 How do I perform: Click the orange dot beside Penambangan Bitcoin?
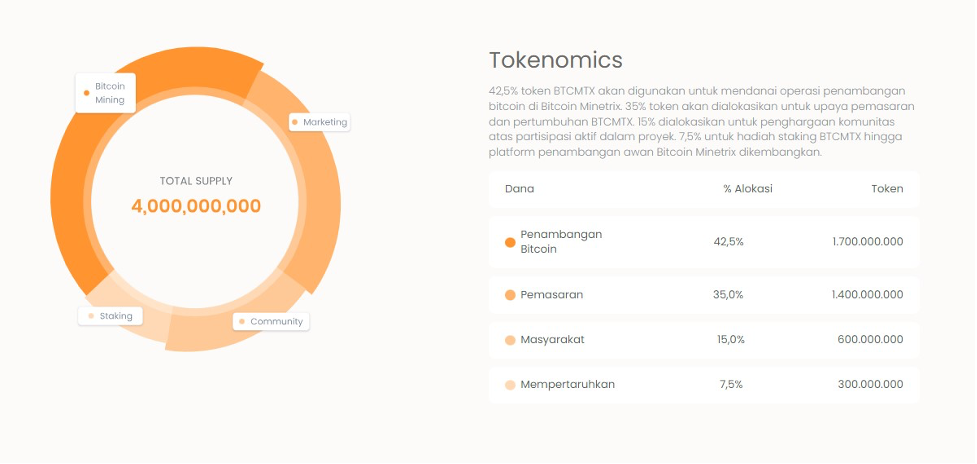point(510,242)
